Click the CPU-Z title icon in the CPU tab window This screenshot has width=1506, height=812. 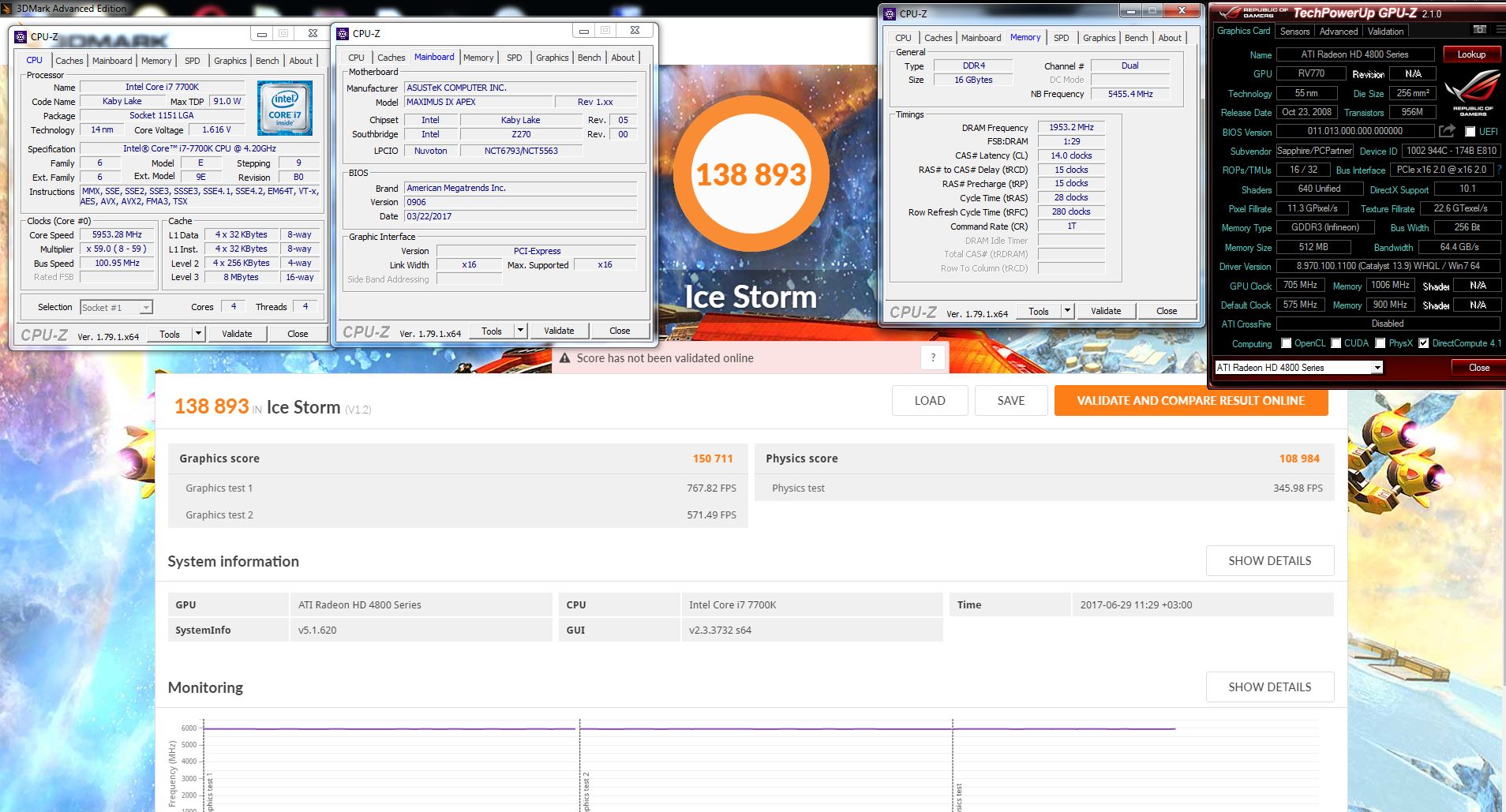point(21,36)
